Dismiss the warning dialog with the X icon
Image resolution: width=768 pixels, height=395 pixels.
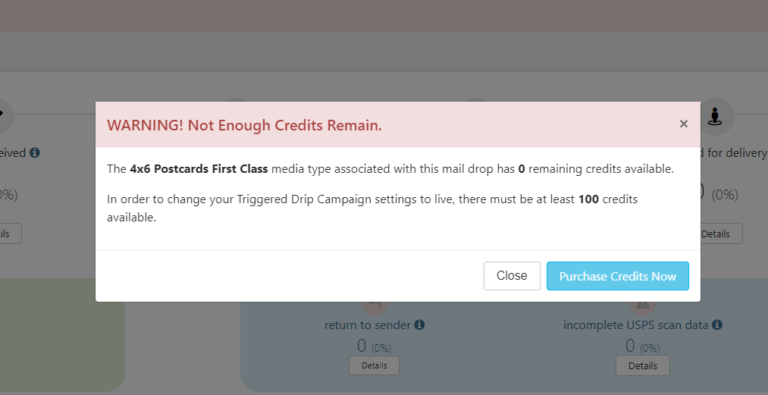(683, 124)
